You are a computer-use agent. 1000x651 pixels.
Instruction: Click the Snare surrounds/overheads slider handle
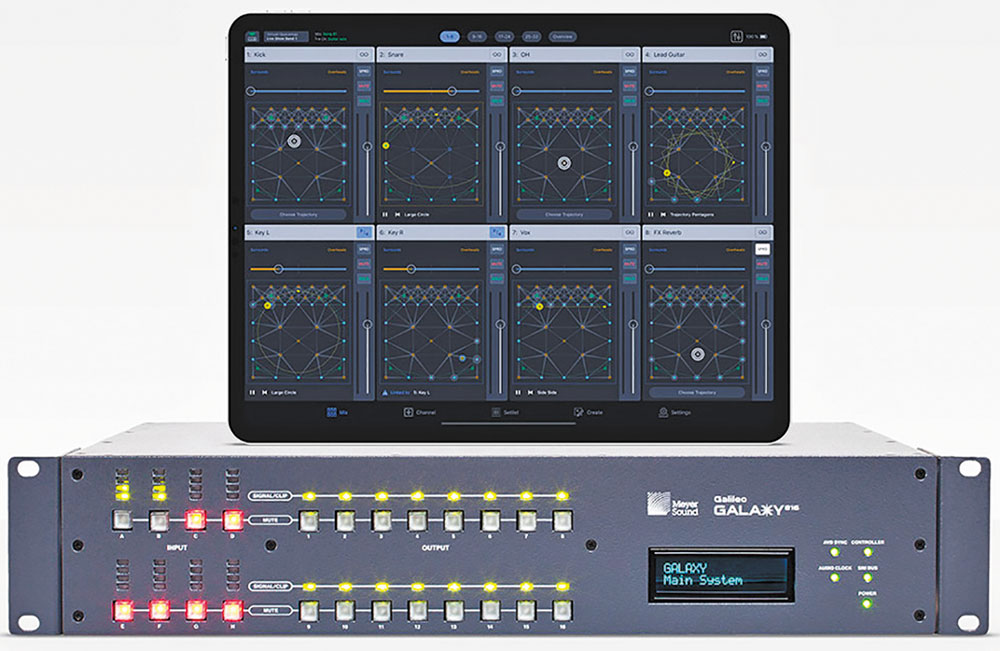(452, 90)
